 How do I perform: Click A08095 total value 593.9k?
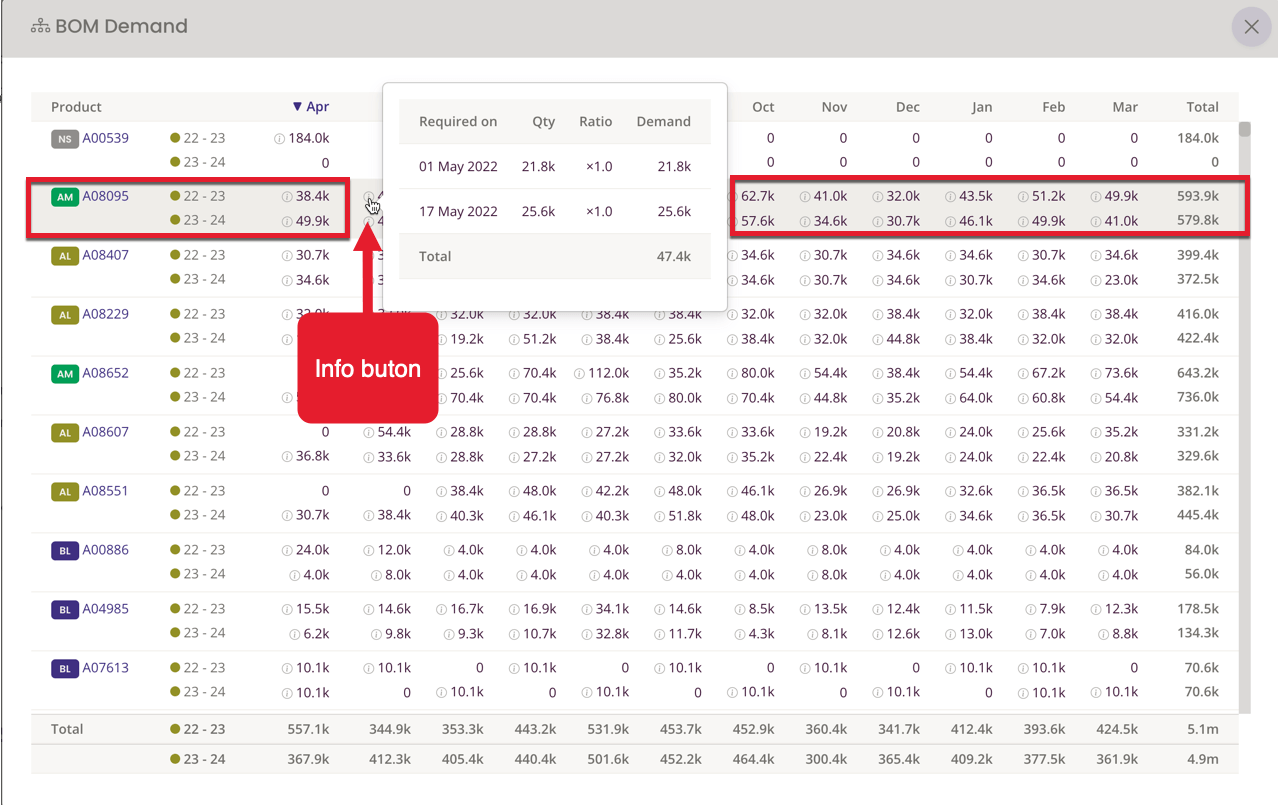pyautogui.click(x=1199, y=197)
